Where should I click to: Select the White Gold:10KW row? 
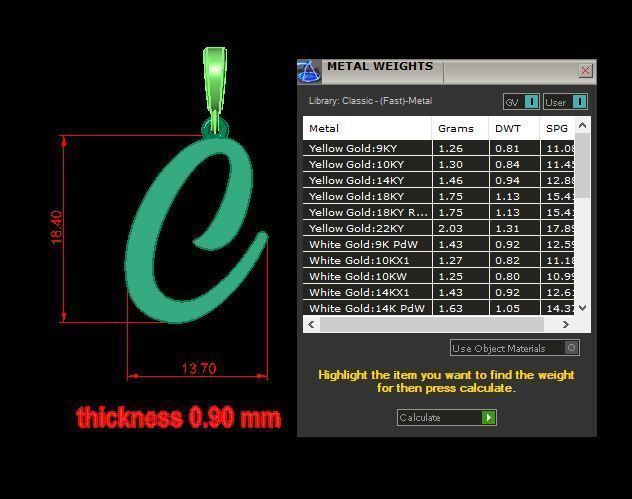pos(439,276)
